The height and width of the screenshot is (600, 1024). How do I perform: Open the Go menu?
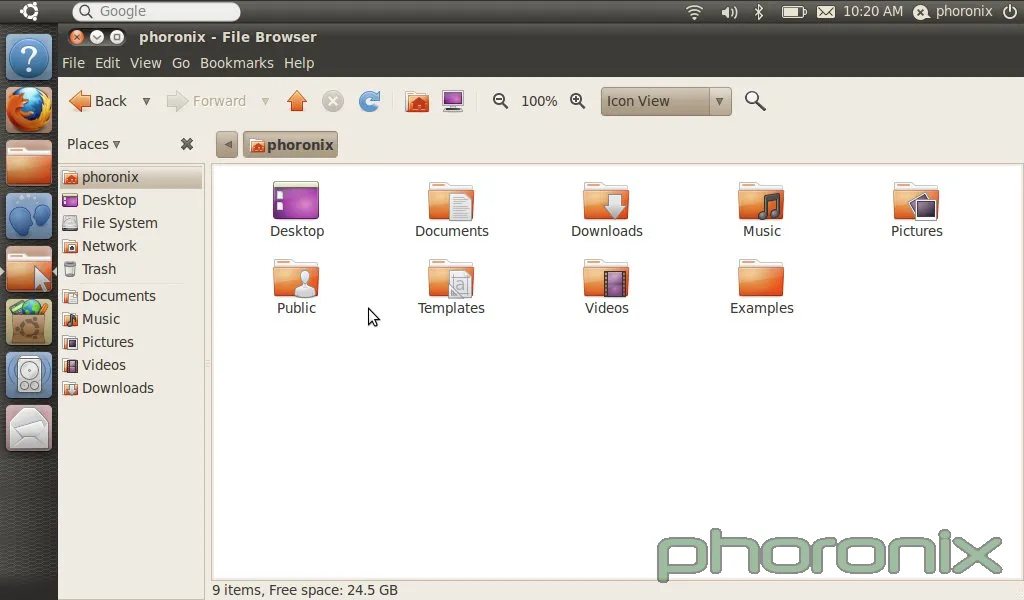pyautogui.click(x=181, y=63)
